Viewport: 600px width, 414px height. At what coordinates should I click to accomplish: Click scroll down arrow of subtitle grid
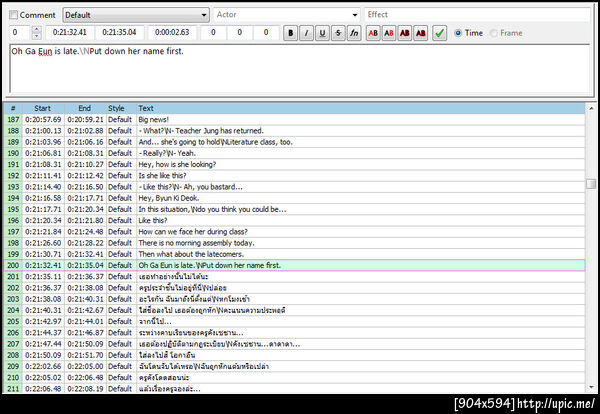(591, 388)
